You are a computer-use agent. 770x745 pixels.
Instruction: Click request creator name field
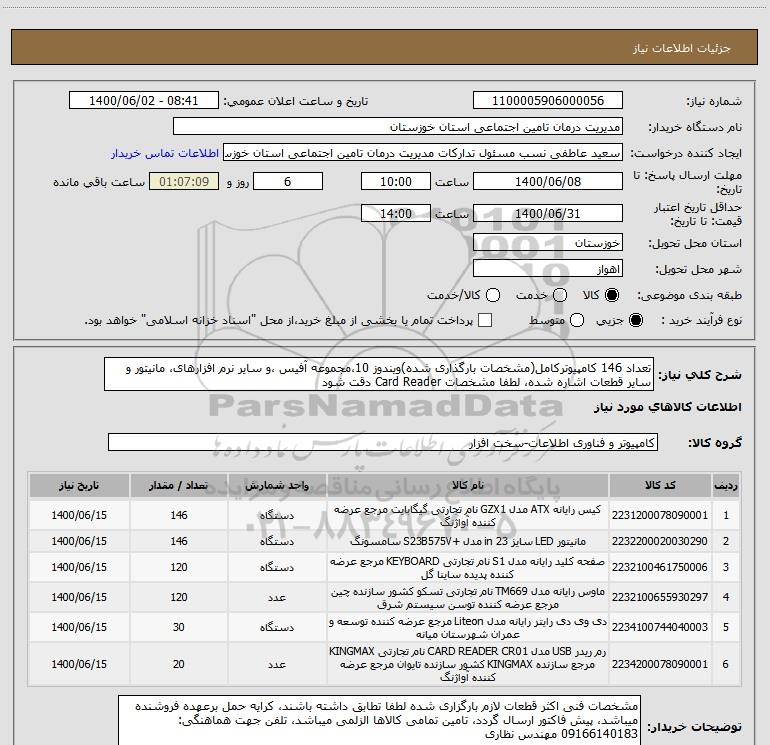coord(423,153)
